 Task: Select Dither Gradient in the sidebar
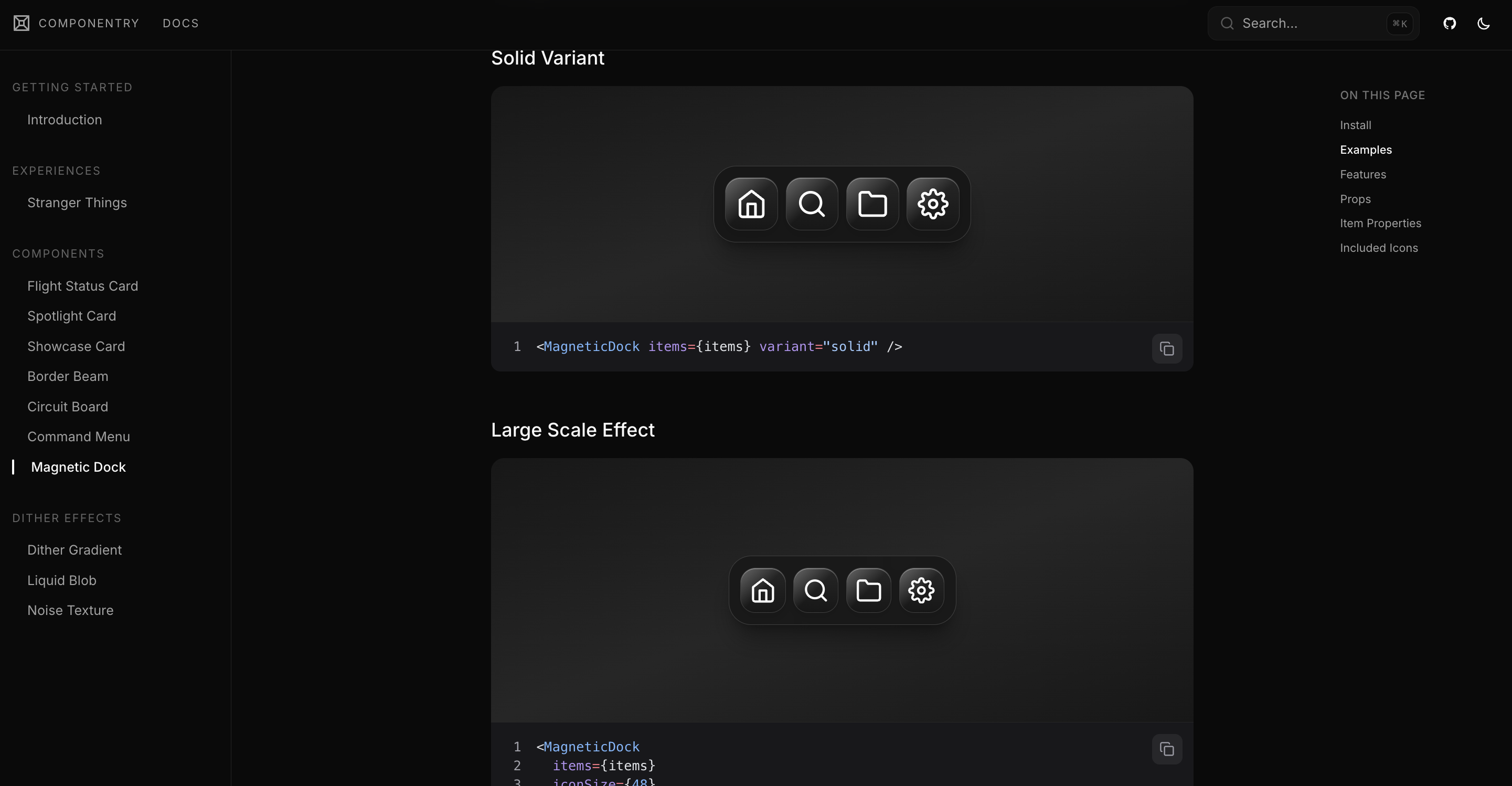74,550
